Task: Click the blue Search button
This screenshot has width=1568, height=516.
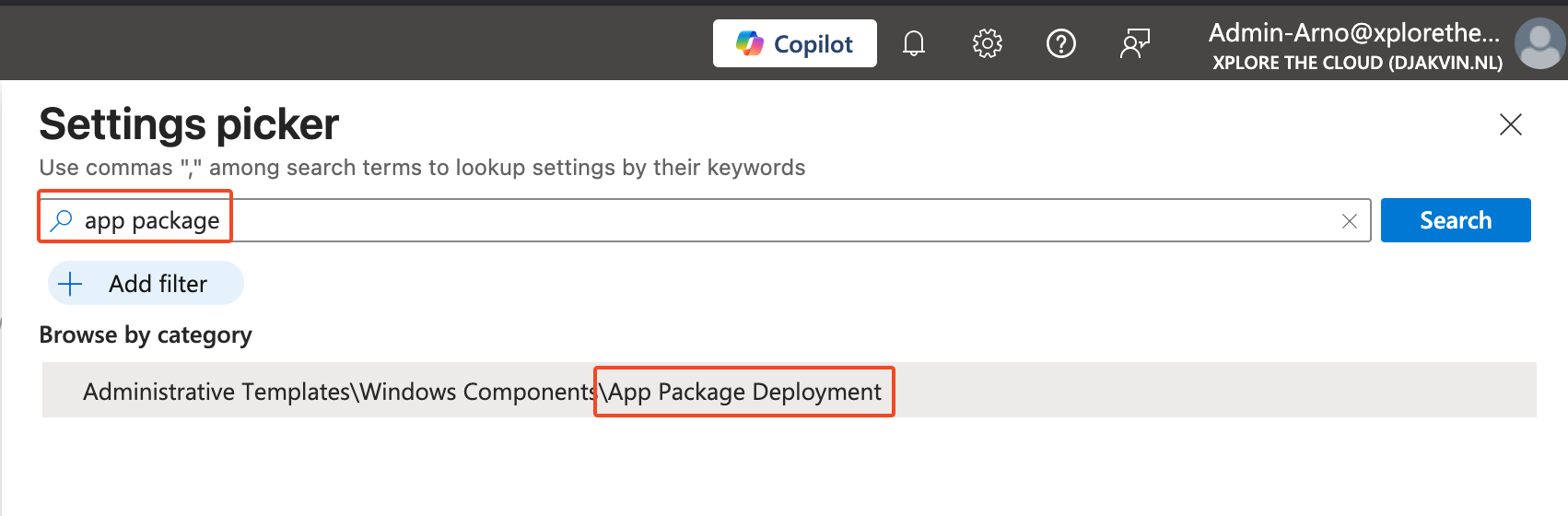Action: (x=1456, y=220)
